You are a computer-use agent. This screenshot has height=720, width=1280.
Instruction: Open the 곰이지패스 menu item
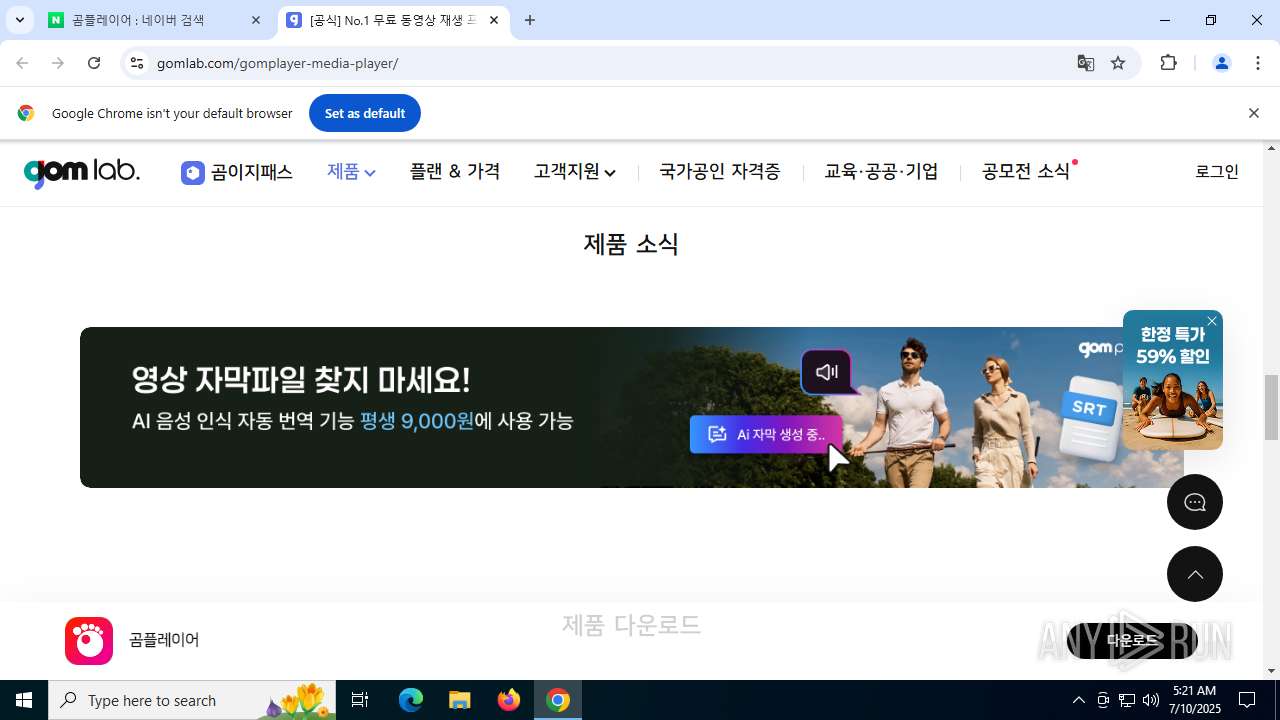[x=237, y=172]
